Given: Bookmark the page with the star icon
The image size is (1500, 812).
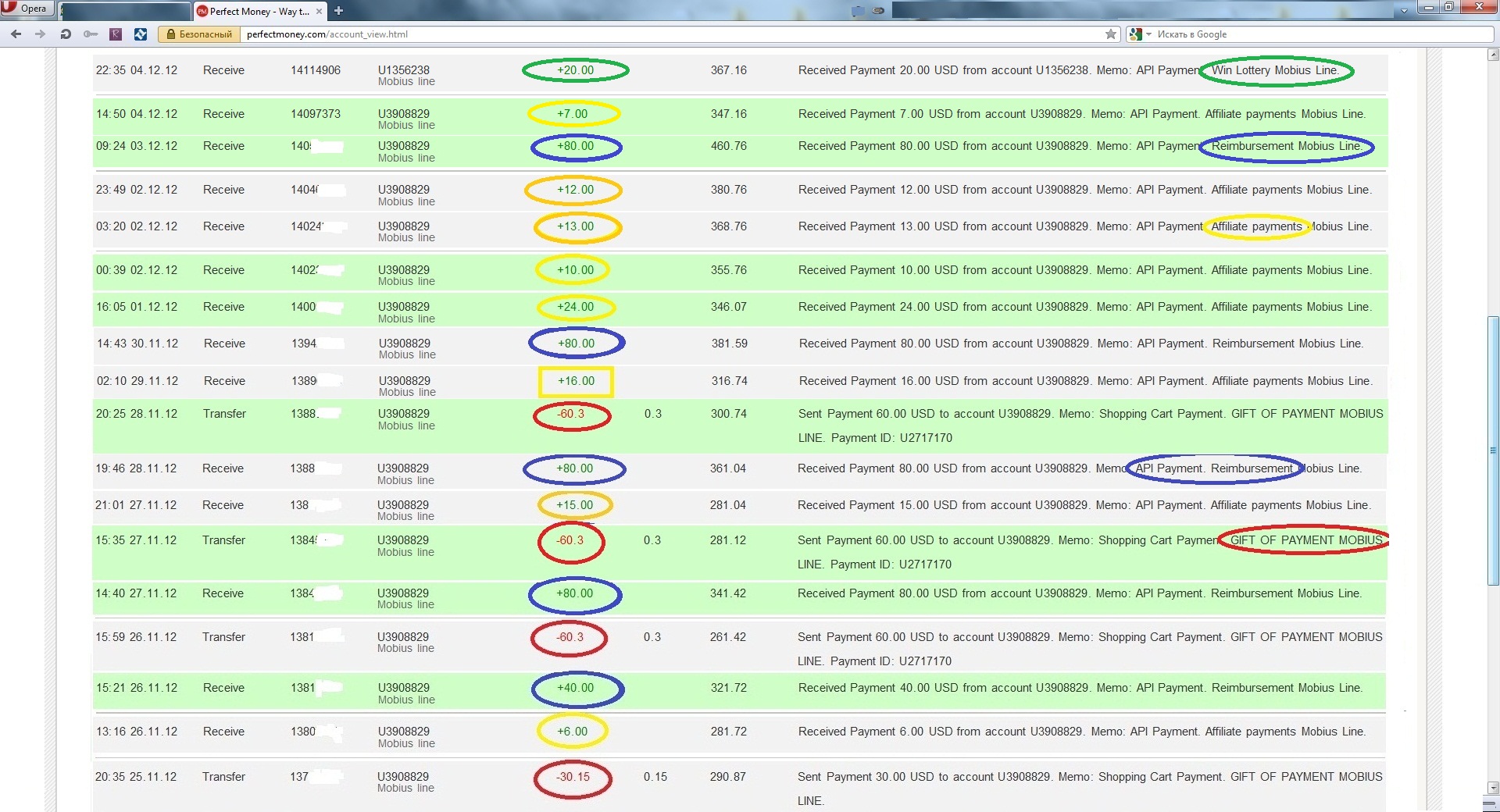Looking at the screenshot, I should (x=1111, y=34).
